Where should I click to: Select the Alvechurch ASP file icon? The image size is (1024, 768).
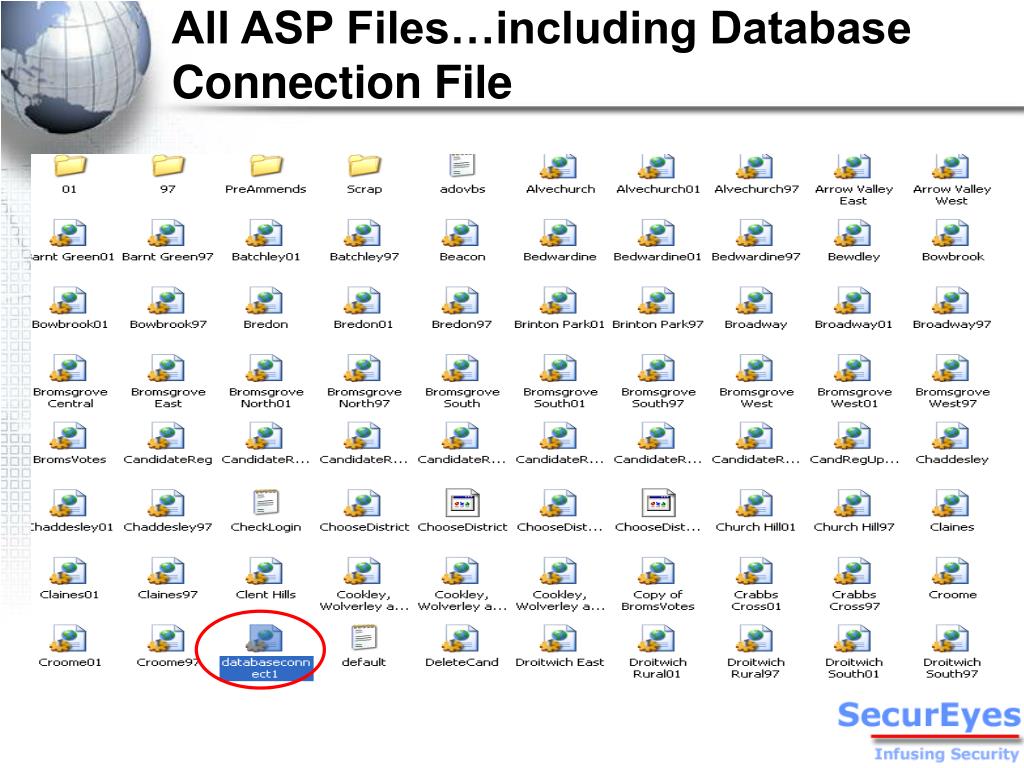[560, 166]
